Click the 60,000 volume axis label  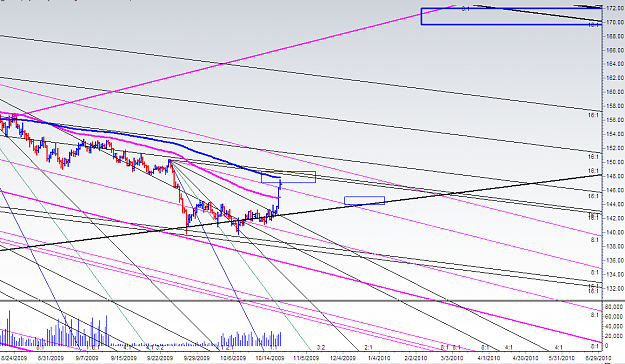[x=614, y=317]
